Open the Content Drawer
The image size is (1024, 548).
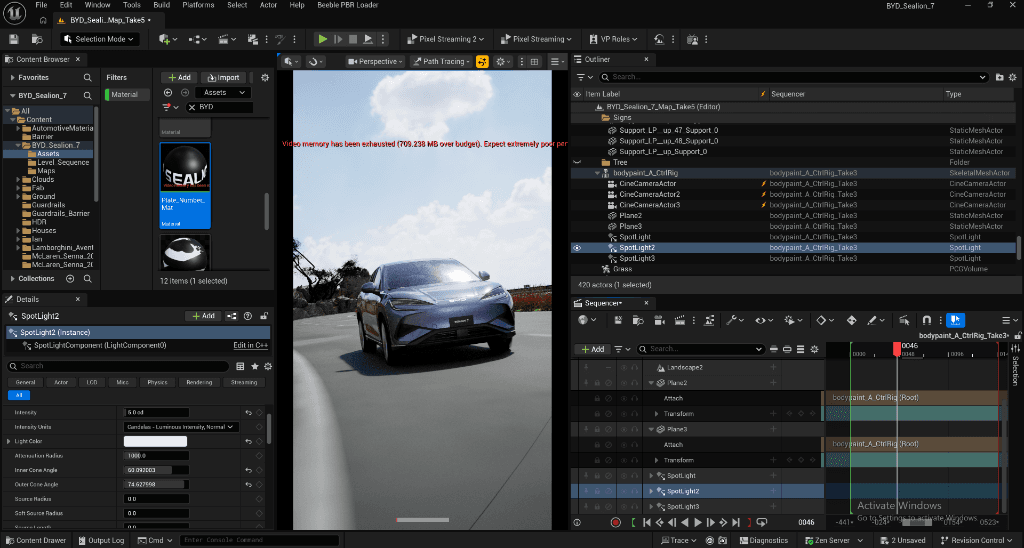35,541
